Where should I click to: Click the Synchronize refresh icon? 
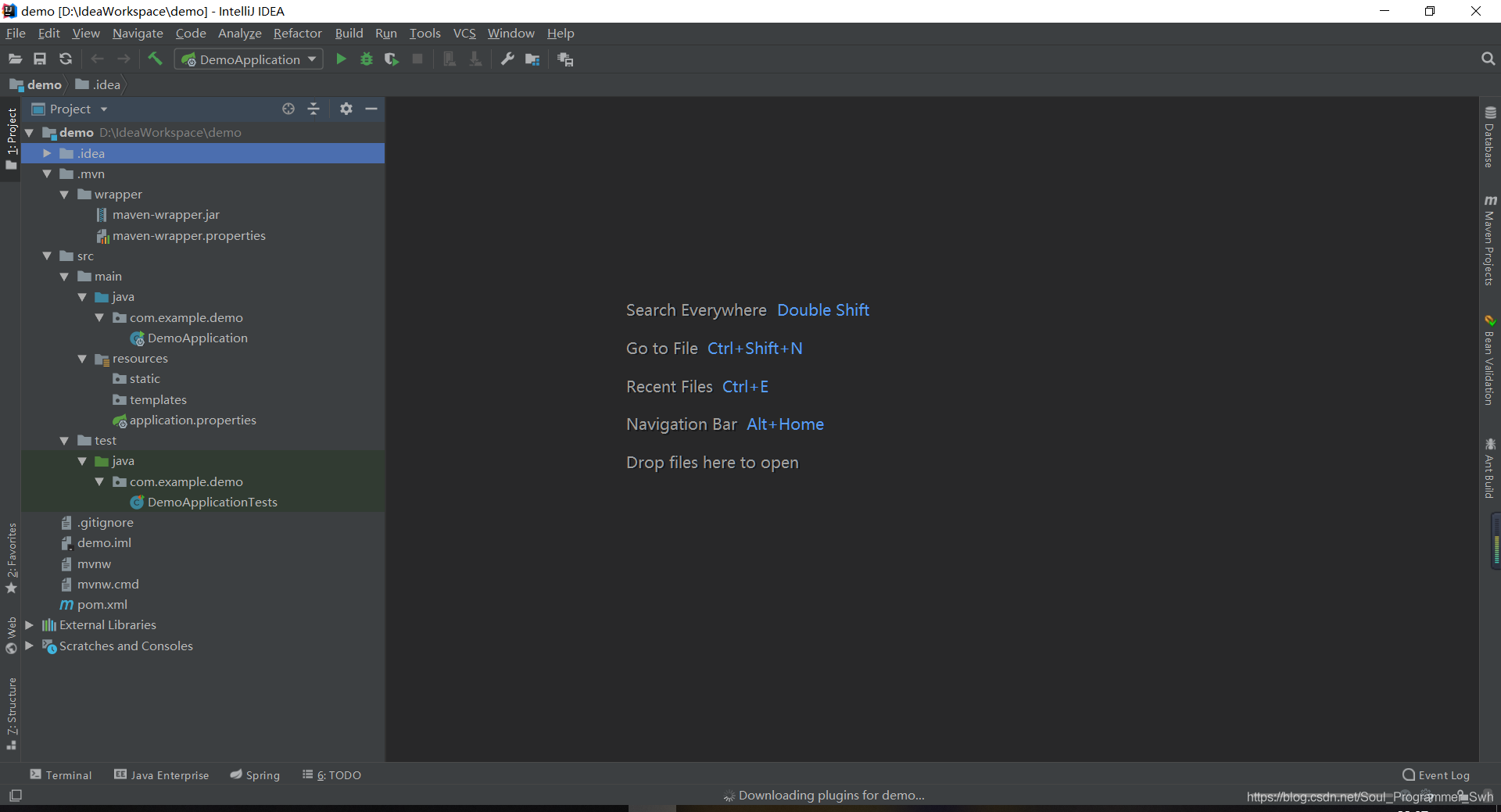(66, 59)
